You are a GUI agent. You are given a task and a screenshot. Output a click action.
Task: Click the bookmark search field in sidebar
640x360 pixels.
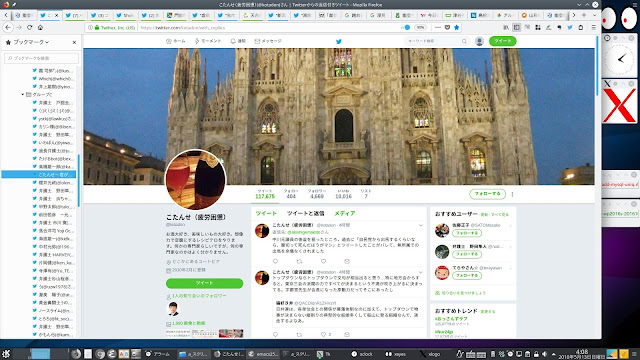tap(41, 58)
